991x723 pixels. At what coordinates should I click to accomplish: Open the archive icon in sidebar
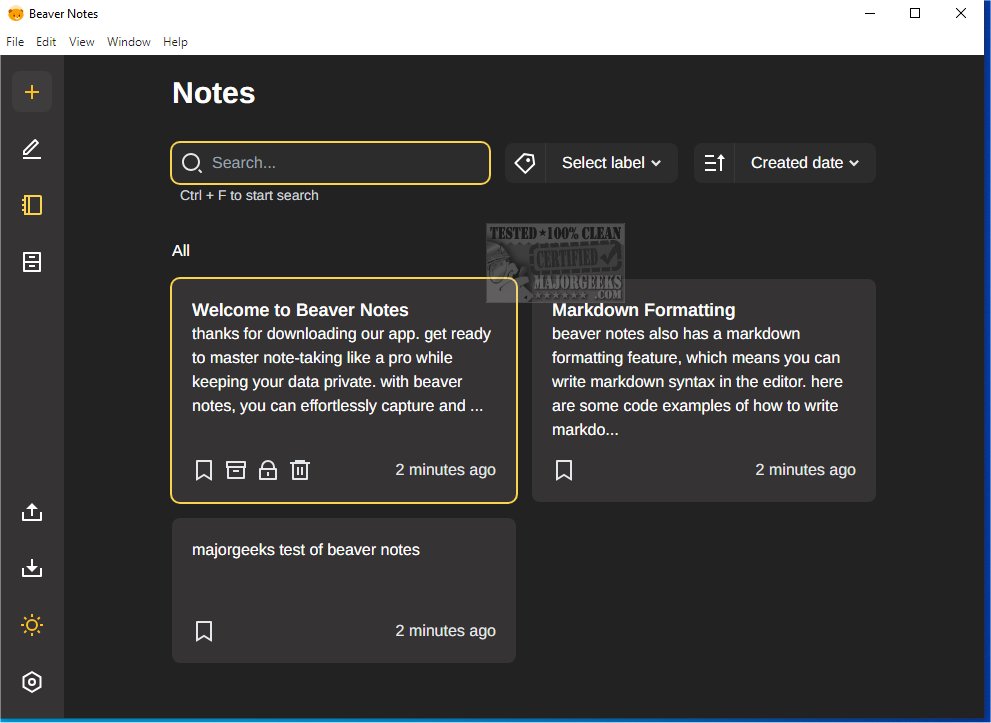point(32,262)
